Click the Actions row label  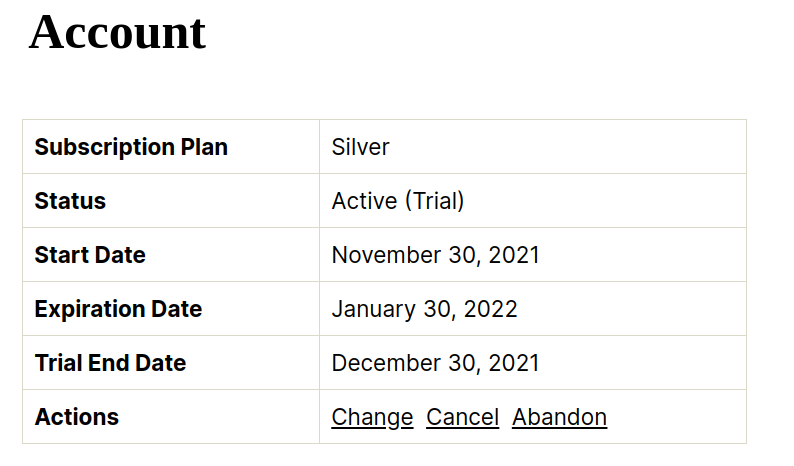coord(76,417)
